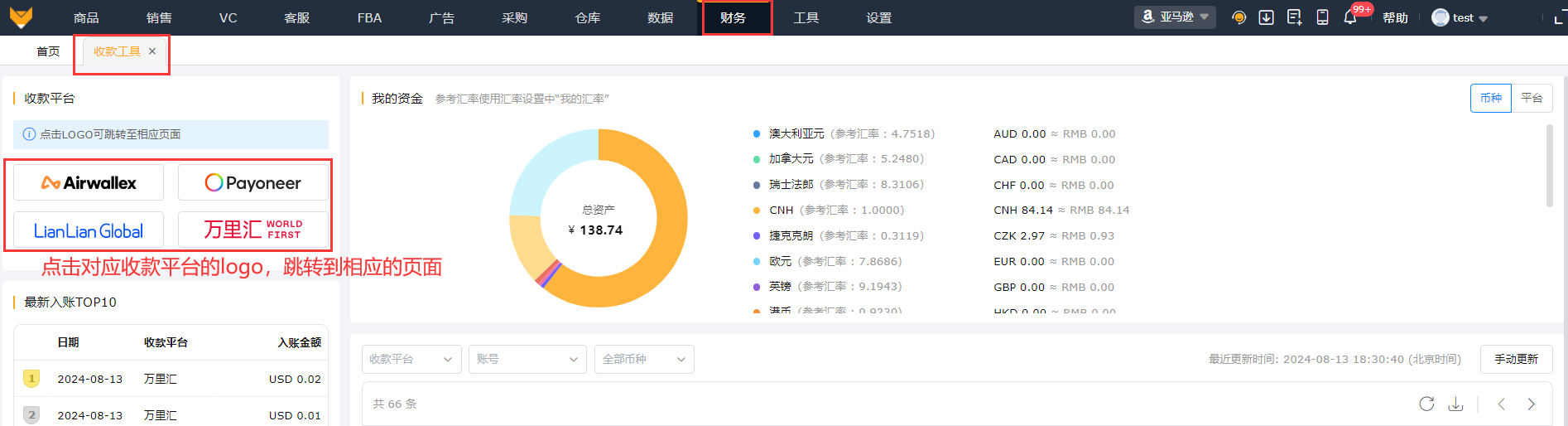The height and width of the screenshot is (426, 1568).
Task: Open the 工具 menu
Action: click(x=806, y=17)
